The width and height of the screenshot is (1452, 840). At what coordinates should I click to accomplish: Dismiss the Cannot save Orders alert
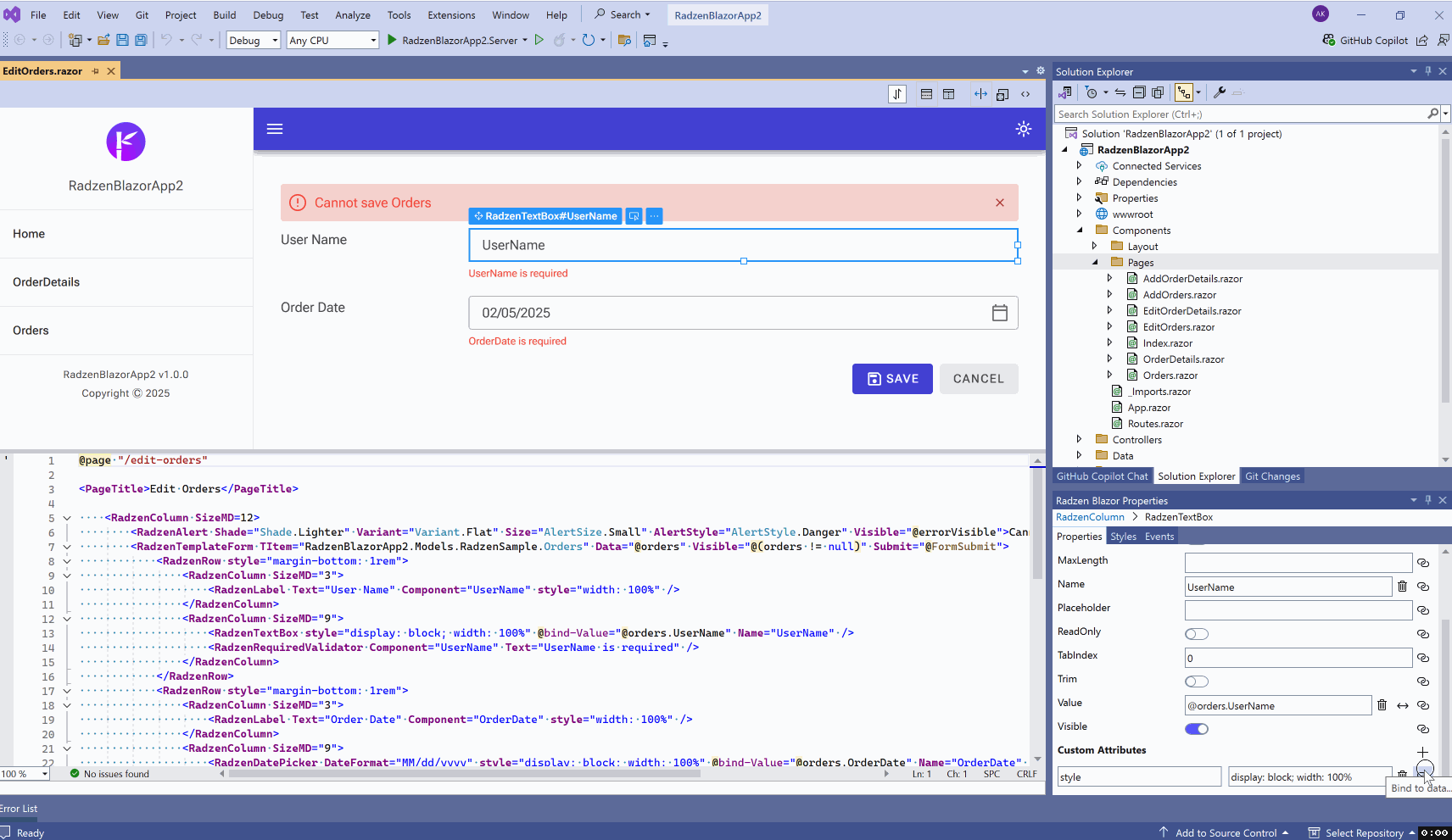pos(1000,203)
